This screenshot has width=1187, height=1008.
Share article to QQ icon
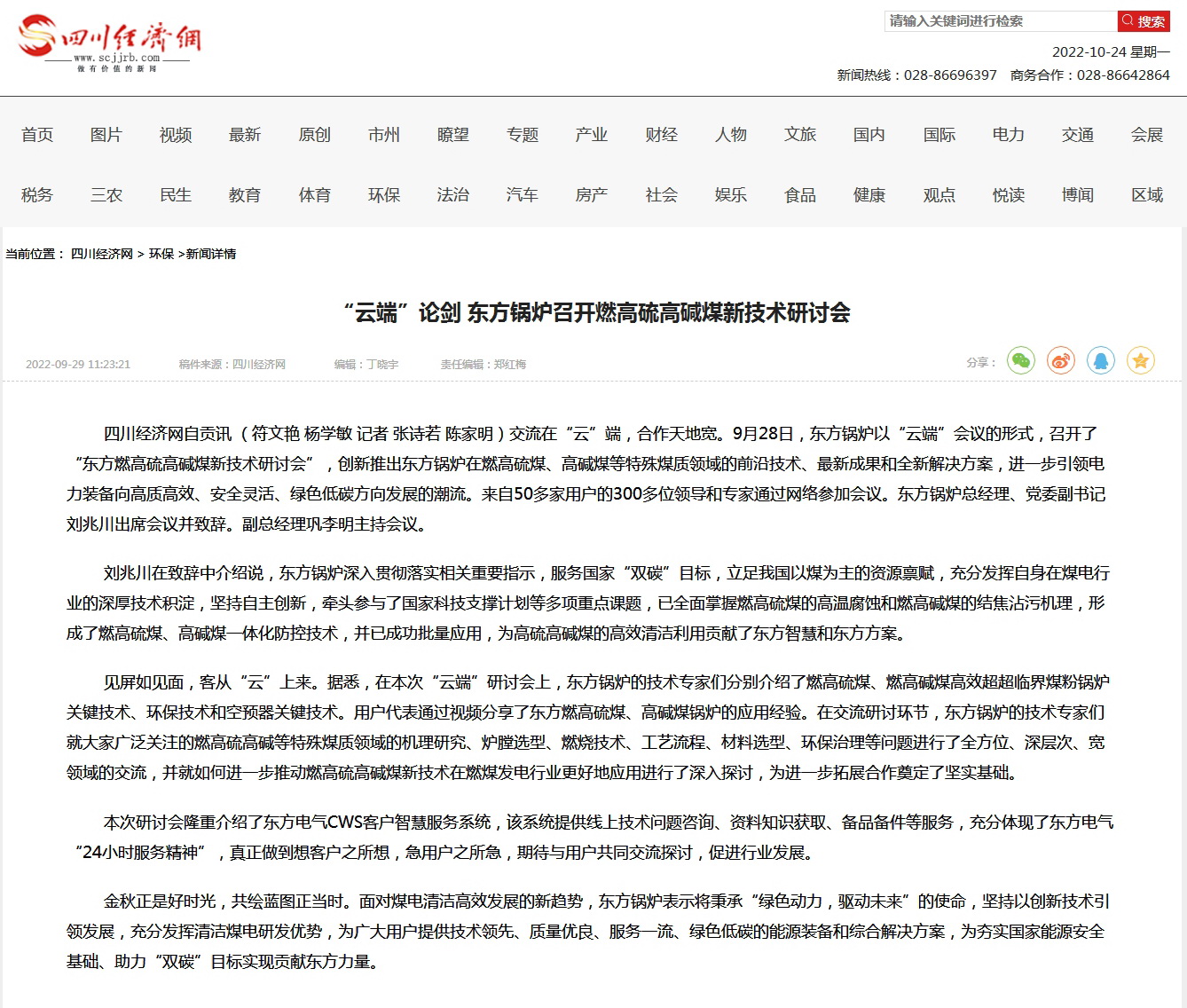(1101, 360)
